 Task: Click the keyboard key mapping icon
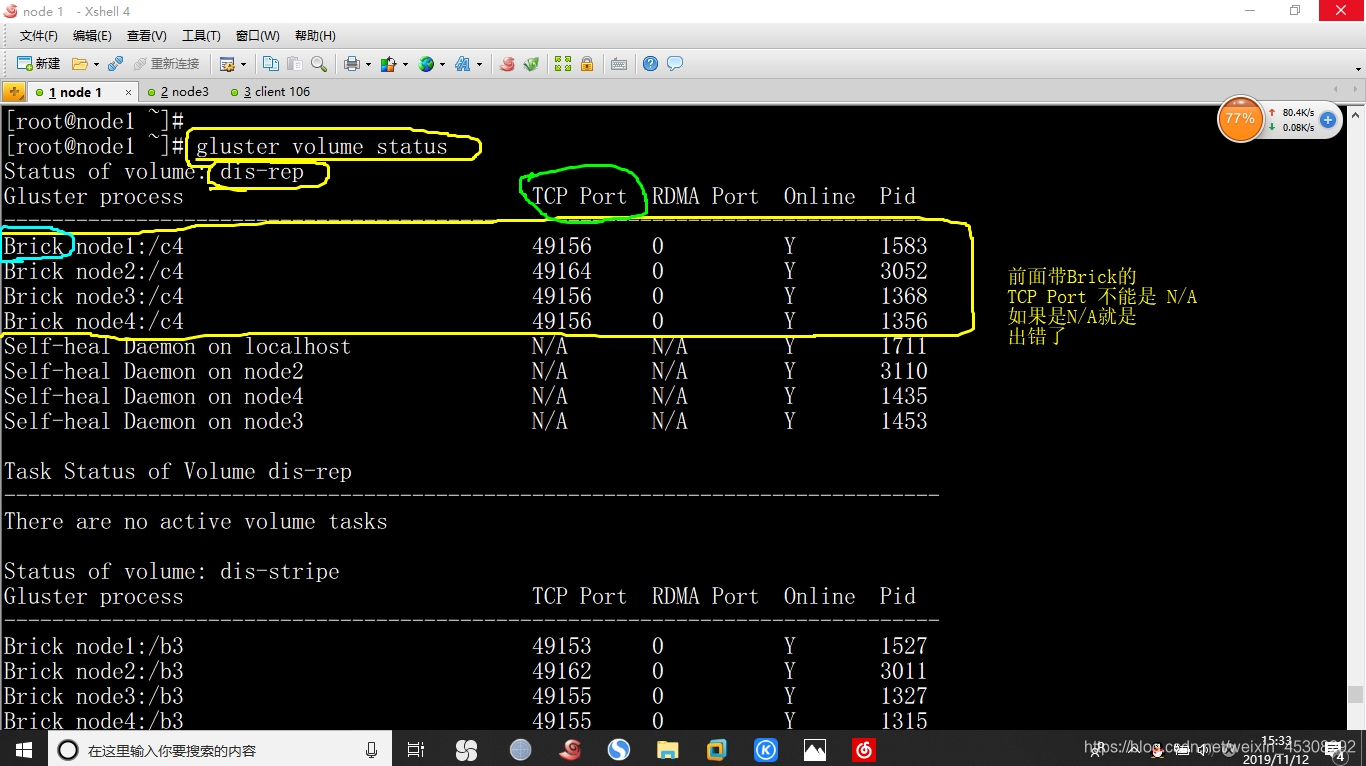619,64
